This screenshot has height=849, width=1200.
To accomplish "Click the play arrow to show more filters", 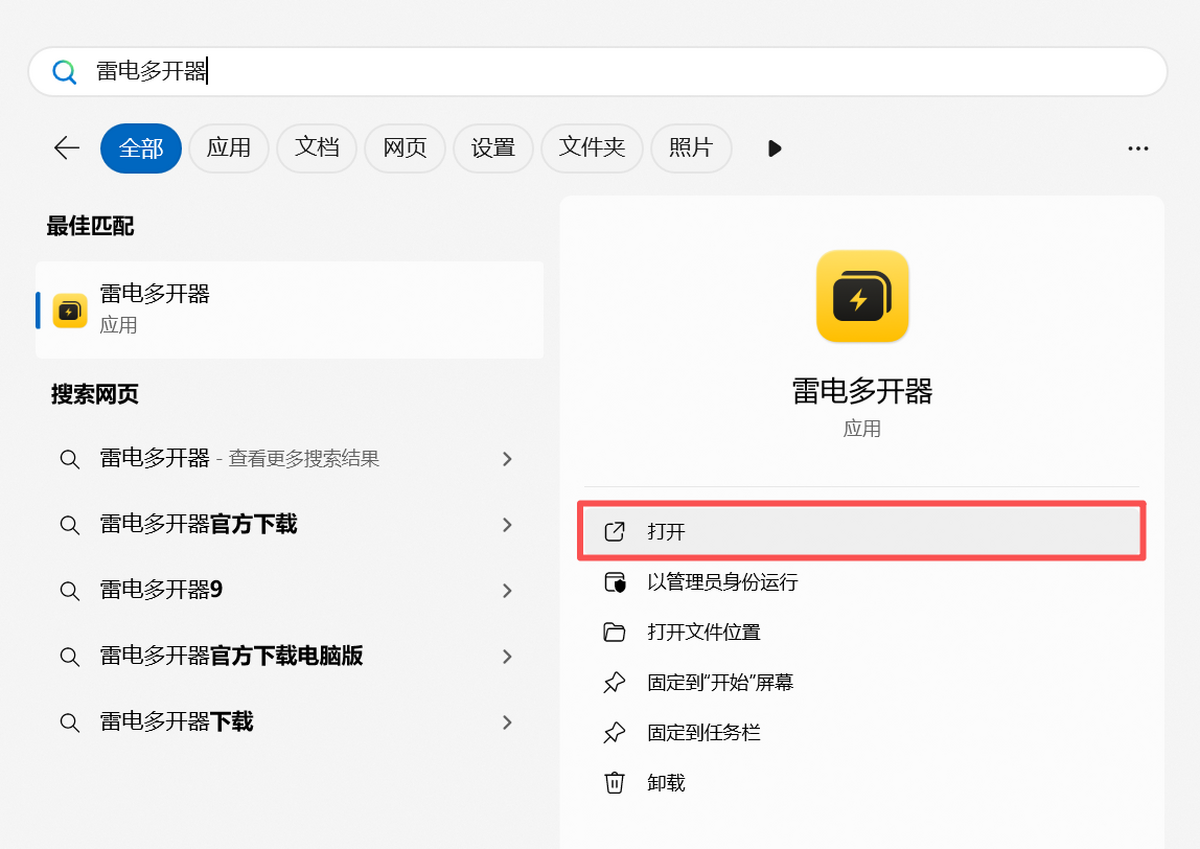I will 774,148.
